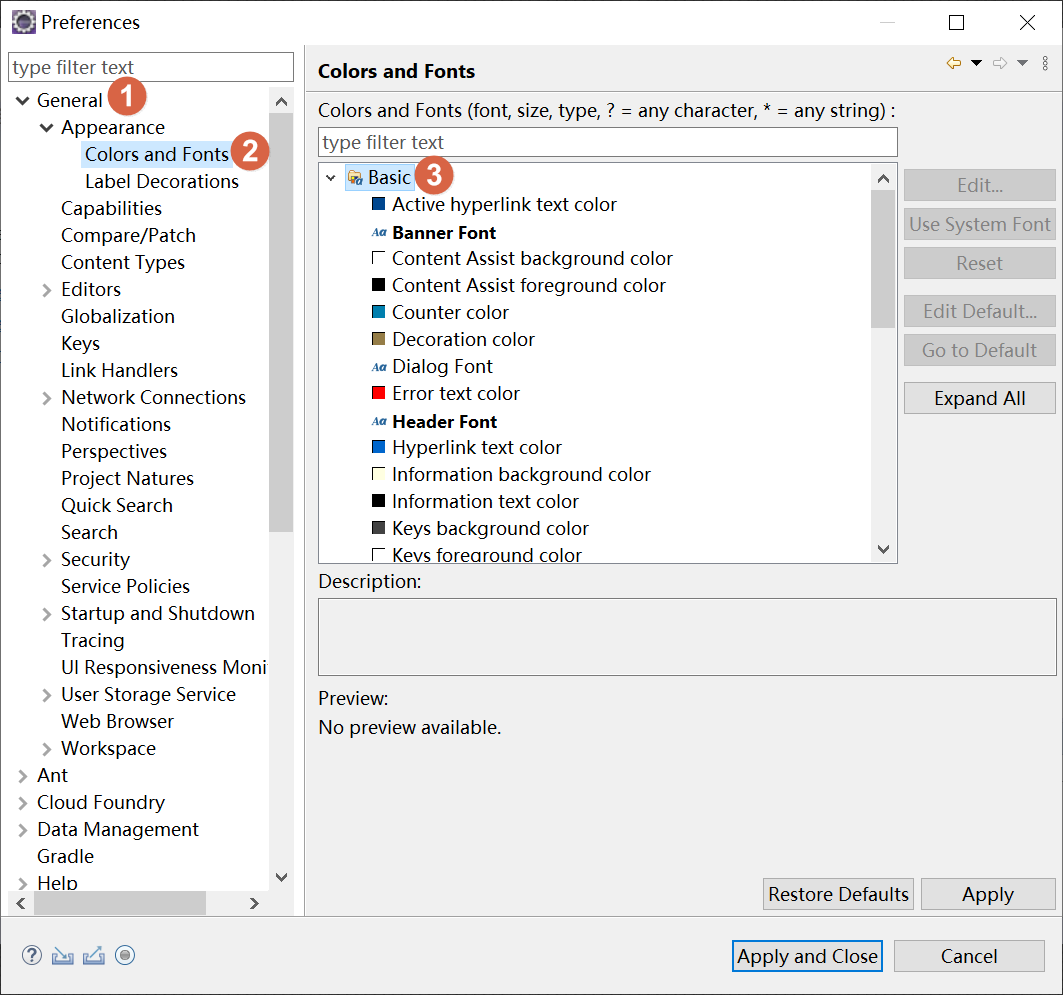Collapse the General tree node
Viewport: 1063px width, 995px height.
coord(22,101)
